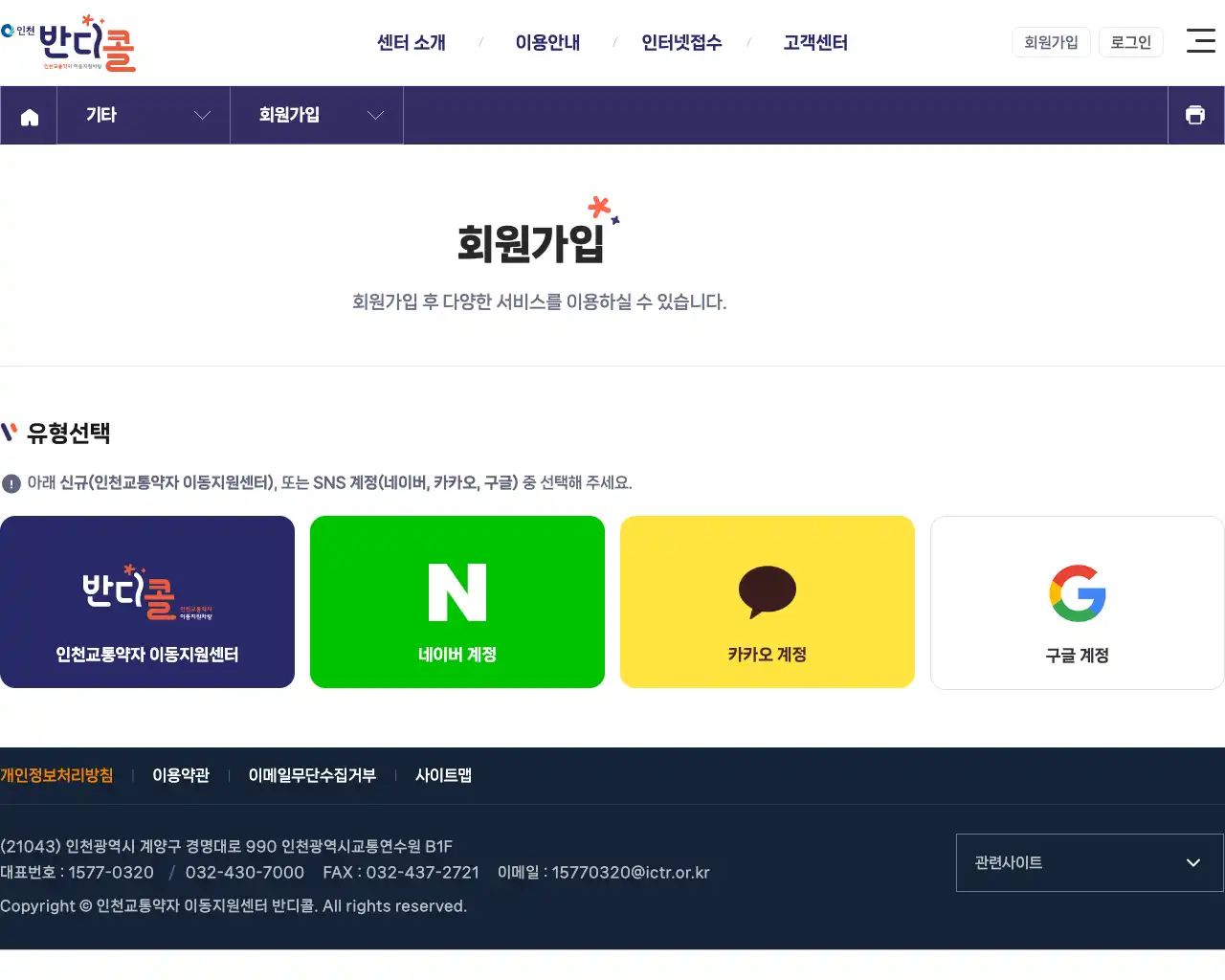
Task: Click the 유형선택 heading
Action: click(68, 434)
